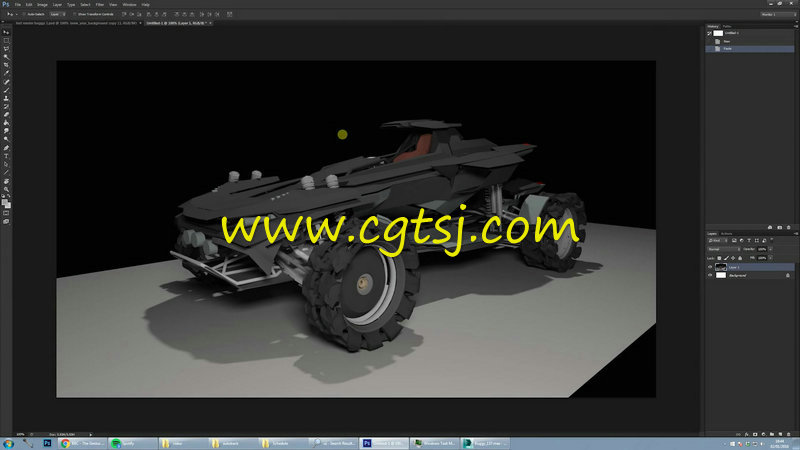Screen dimensions: 800x450
Task: Select the Eraser tool
Action: (x=6, y=115)
